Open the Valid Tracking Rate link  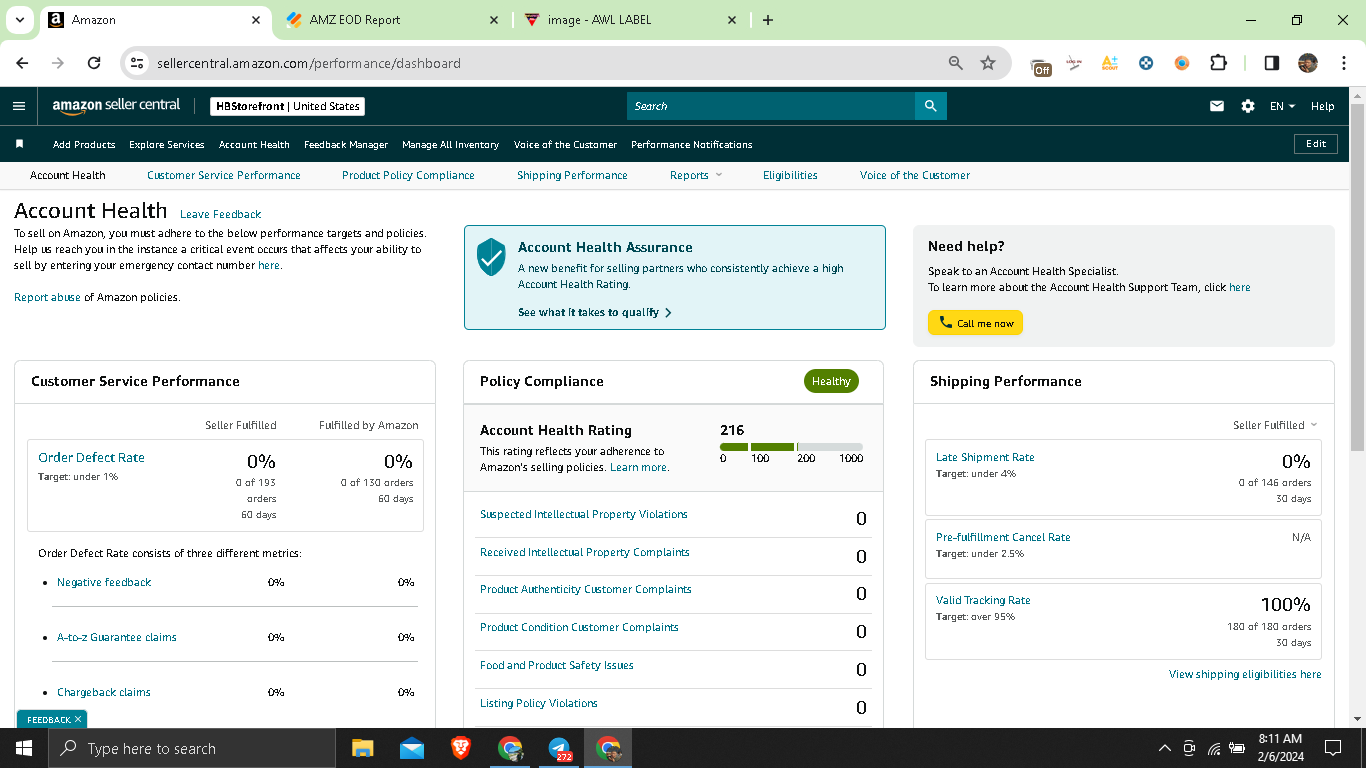(983, 600)
